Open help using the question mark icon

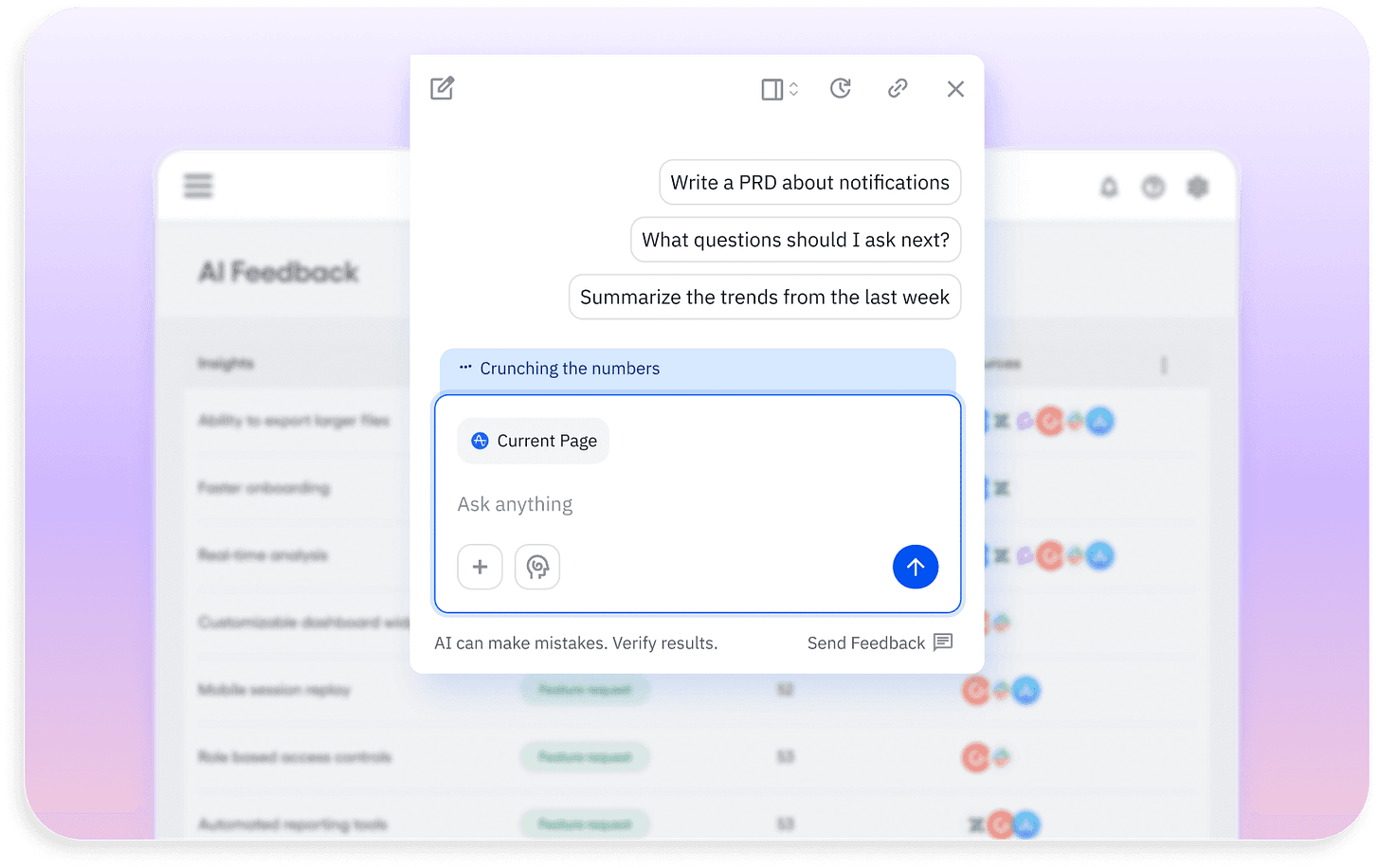tap(1153, 187)
